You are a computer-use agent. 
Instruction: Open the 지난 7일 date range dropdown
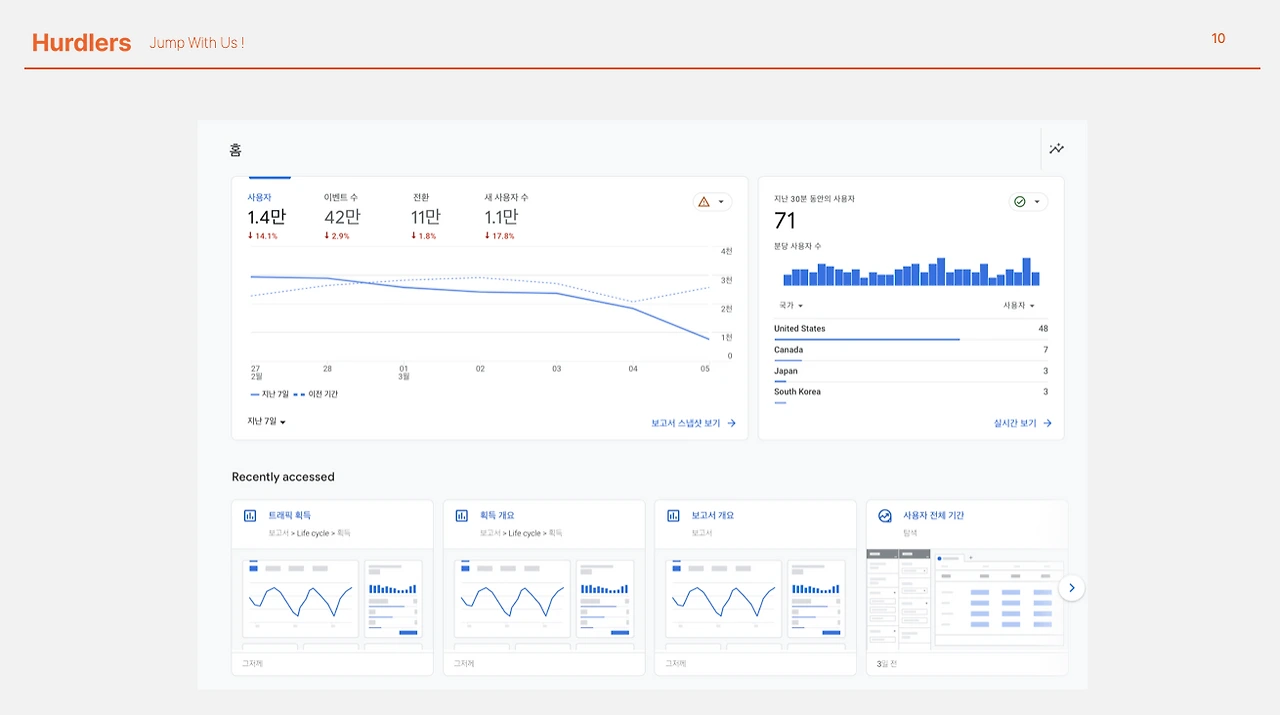click(x=267, y=422)
